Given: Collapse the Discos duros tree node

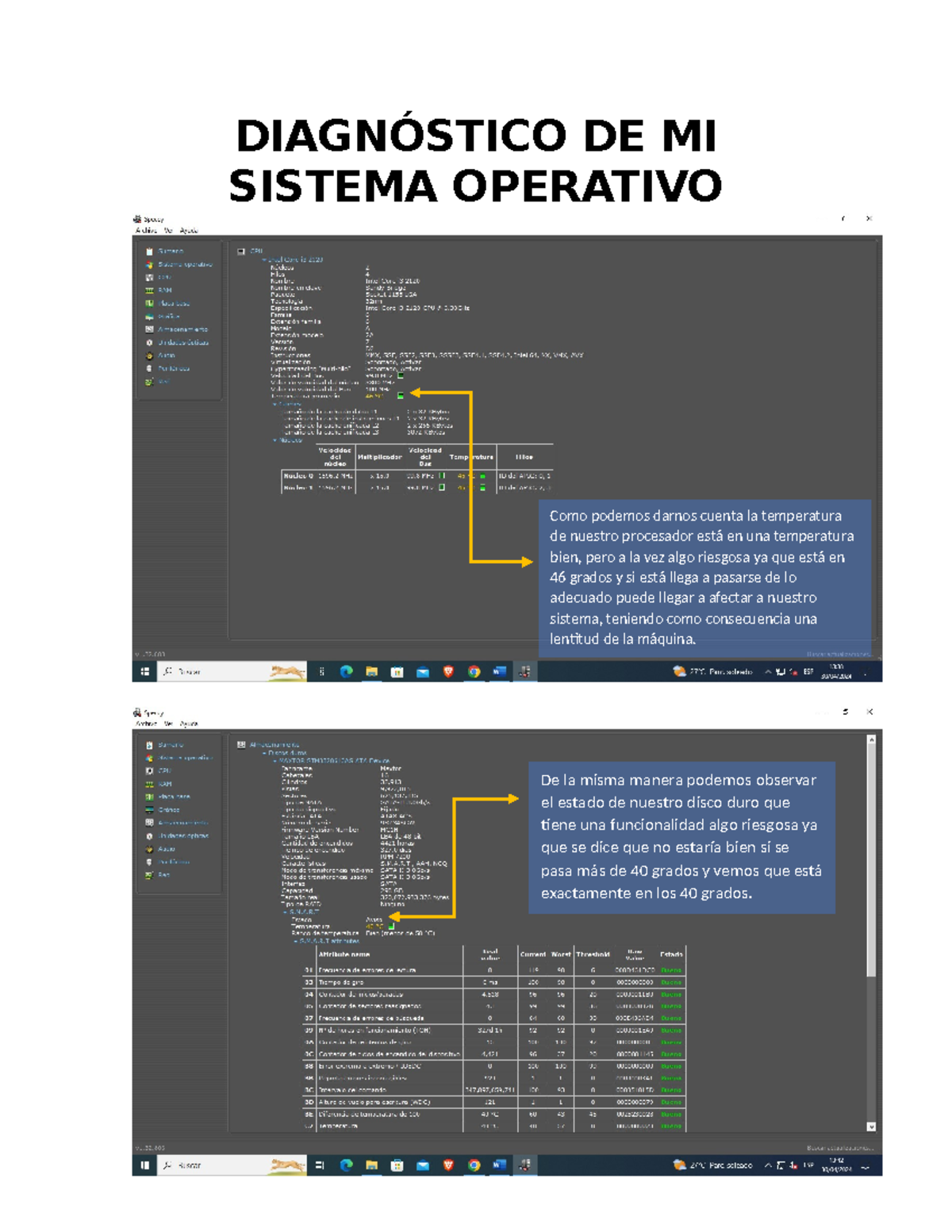Looking at the screenshot, I should click(x=265, y=754).
